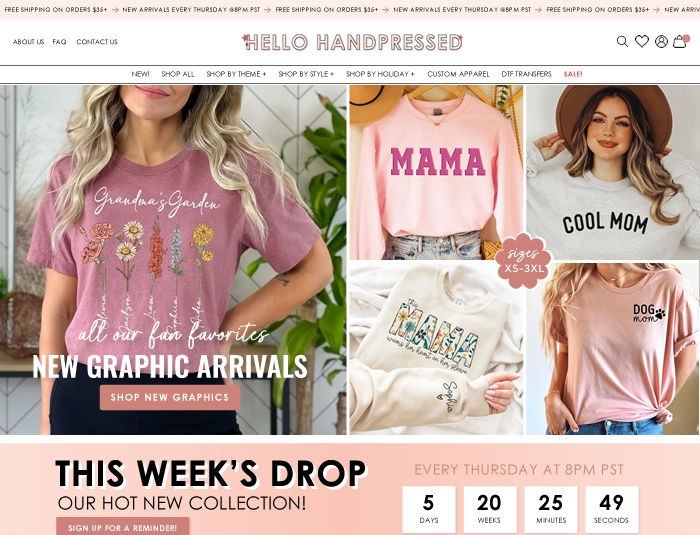Open Custom Apparel page
This screenshot has height=535, width=700.
[458, 74]
